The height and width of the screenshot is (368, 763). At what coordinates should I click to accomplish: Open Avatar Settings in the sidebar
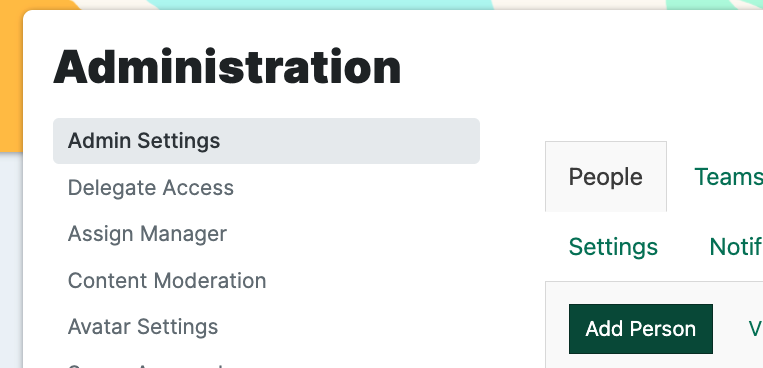tap(143, 327)
